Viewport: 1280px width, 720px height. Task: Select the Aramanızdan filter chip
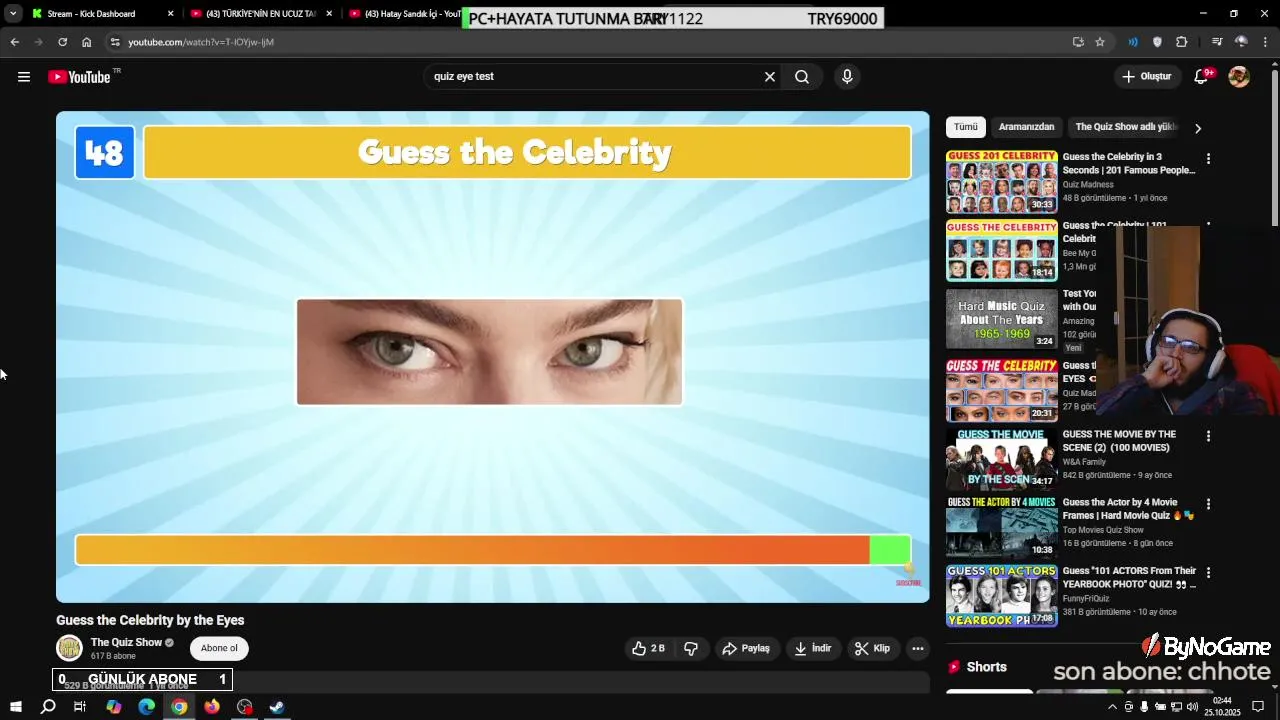tap(1026, 127)
